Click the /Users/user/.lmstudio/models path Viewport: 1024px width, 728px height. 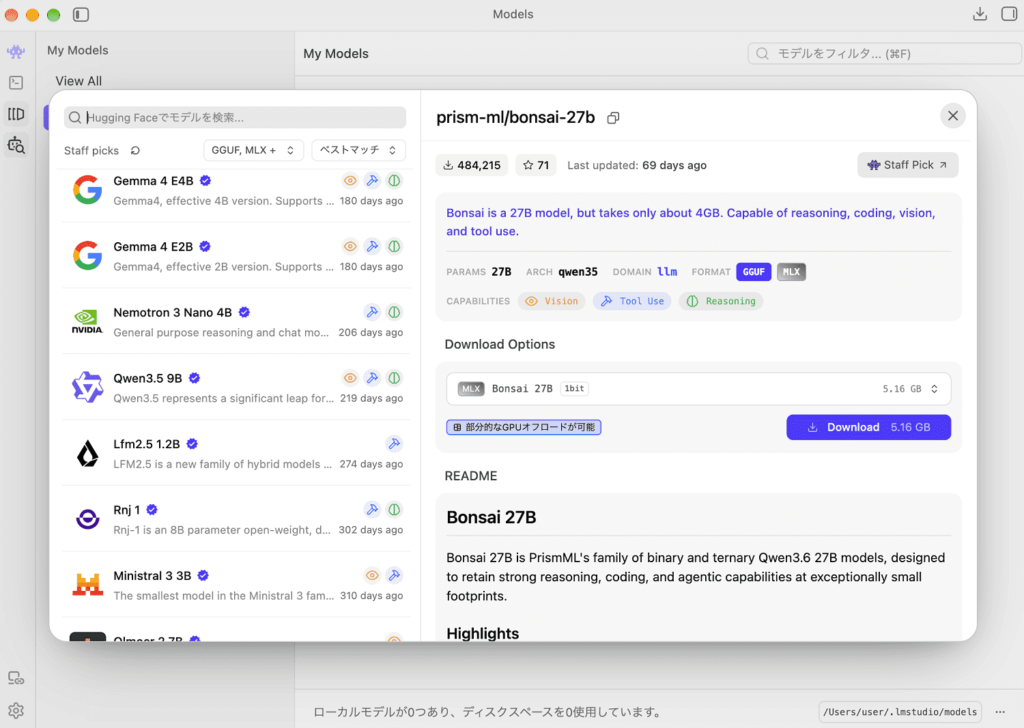click(900, 712)
